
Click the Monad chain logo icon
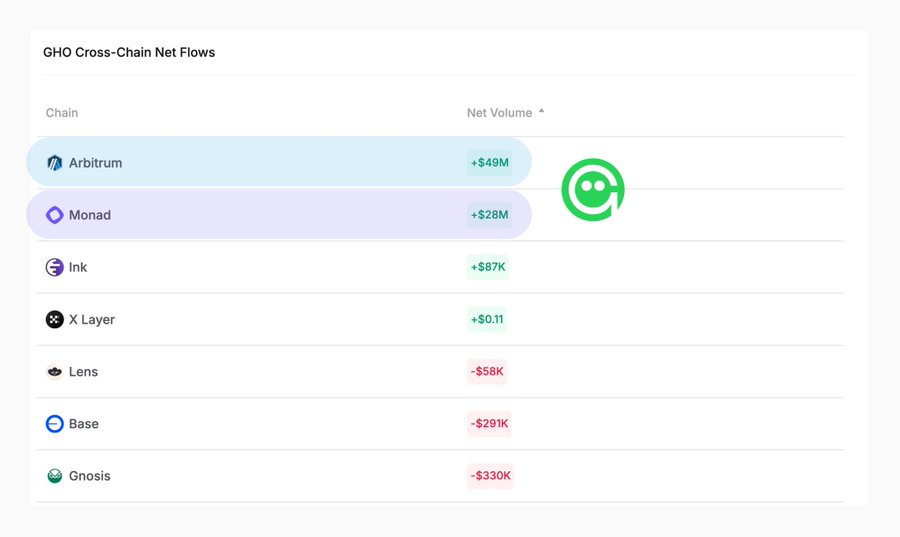click(55, 215)
